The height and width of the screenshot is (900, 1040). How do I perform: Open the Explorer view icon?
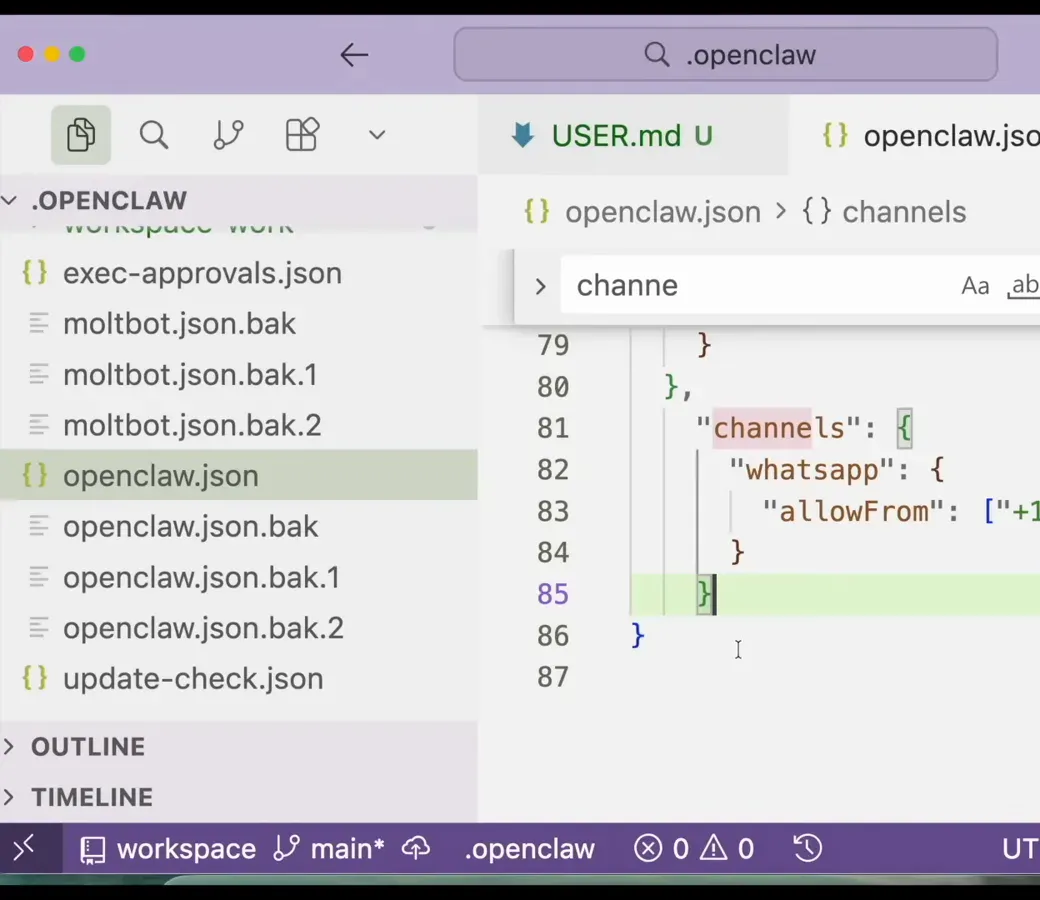[81, 135]
